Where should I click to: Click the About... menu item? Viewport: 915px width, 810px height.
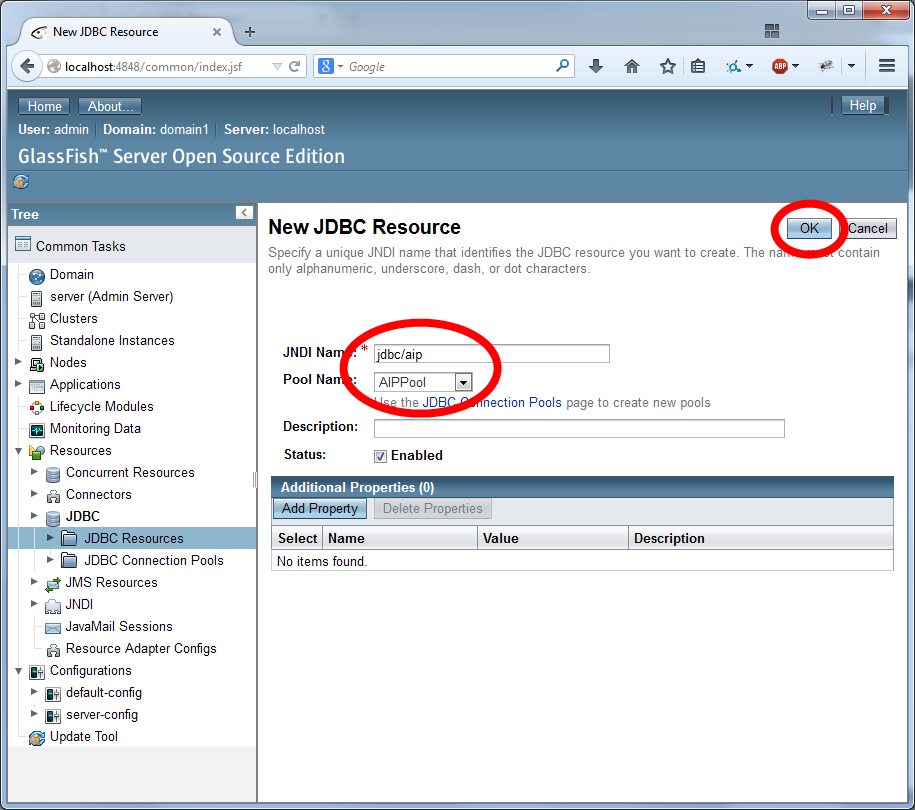pyautogui.click(x=109, y=105)
